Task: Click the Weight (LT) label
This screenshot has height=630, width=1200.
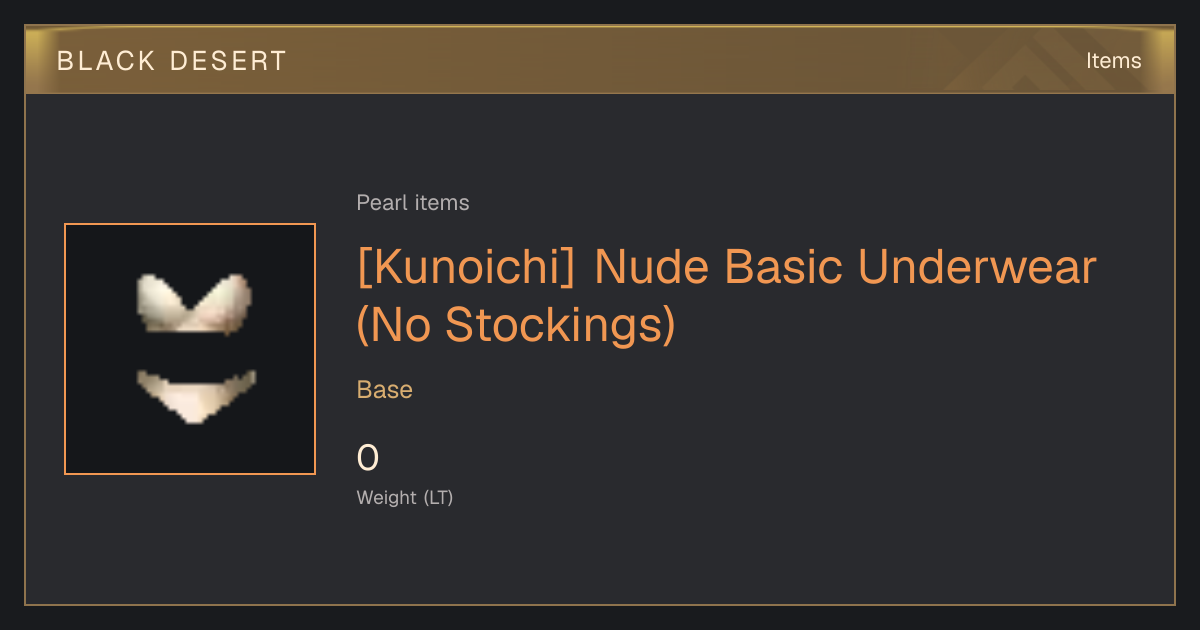Action: [x=405, y=497]
